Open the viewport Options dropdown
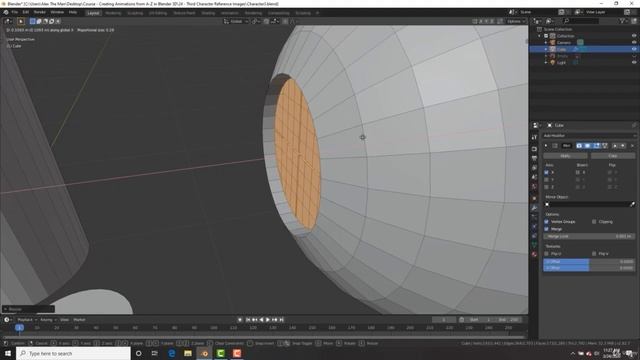The height and width of the screenshot is (360, 640). point(516,21)
